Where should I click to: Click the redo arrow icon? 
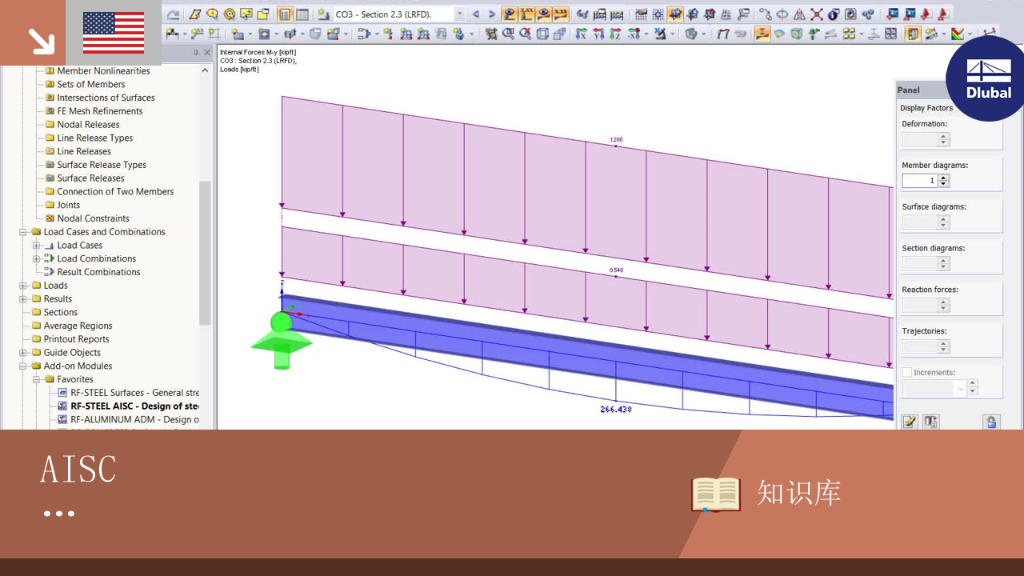[x=173, y=14]
